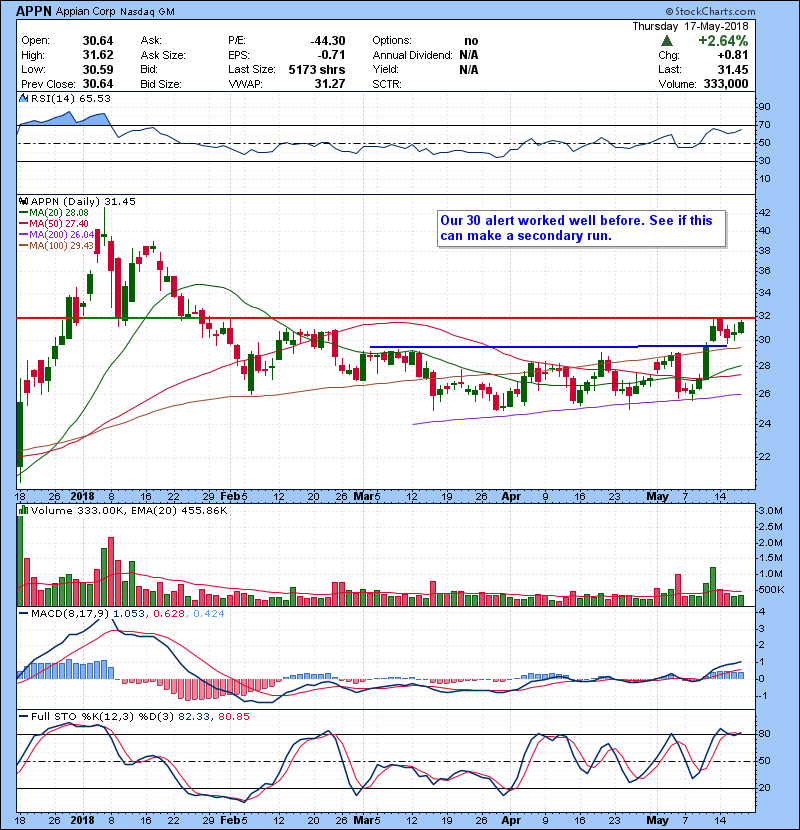This screenshot has height=830, width=800.
Task: Click the Chg value +0.81
Action: coord(733,55)
